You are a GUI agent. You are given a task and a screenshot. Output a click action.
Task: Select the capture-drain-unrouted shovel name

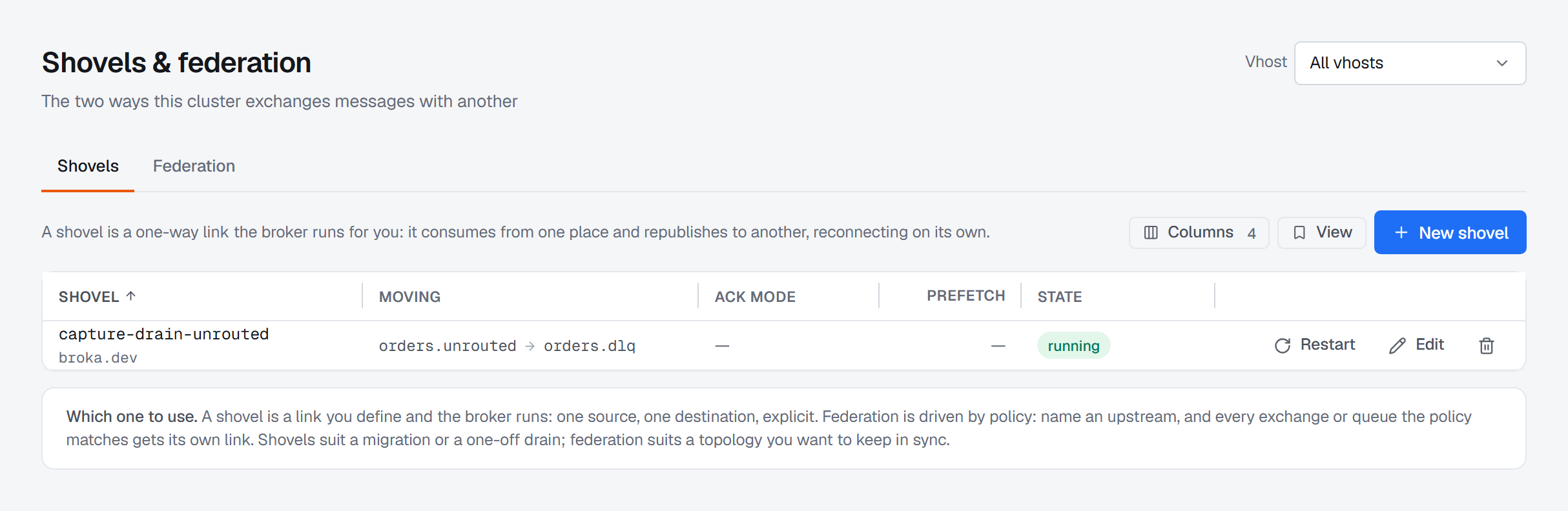pos(163,334)
